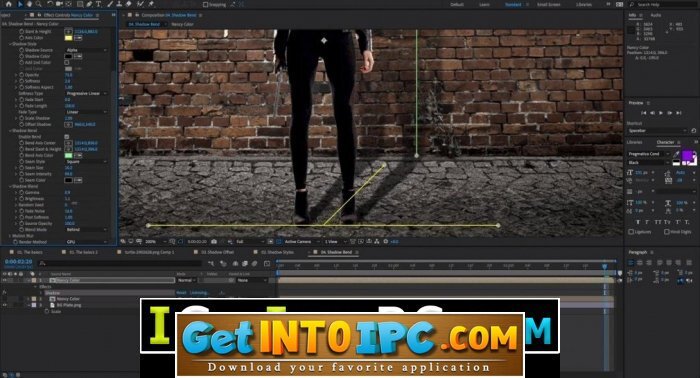The width and height of the screenshot is (700, 378).
Task: Open the viewer resolution Full dropdown
Action: pyautogui.click(x=249, y=241)
